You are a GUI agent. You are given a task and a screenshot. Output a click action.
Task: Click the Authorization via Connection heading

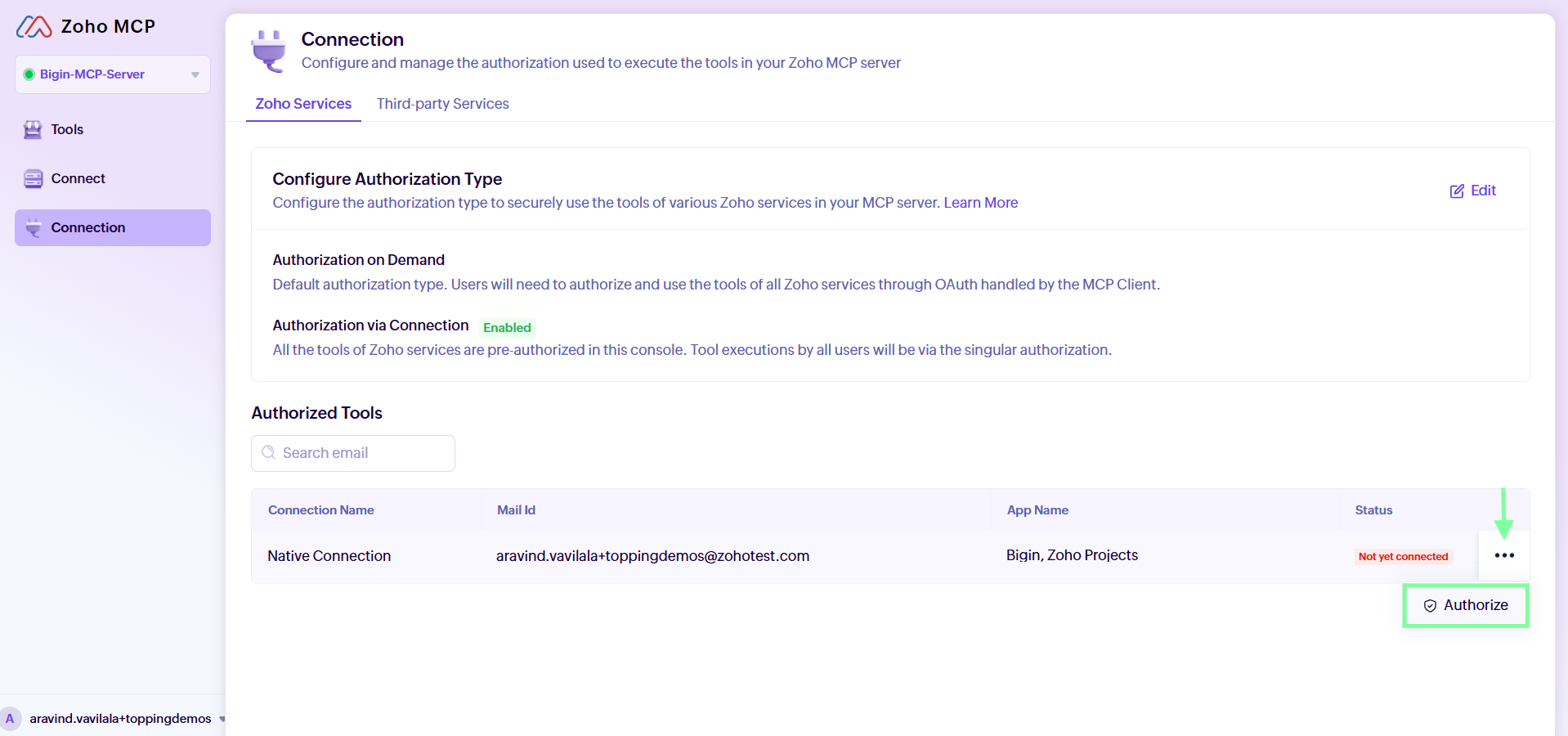[x=370, y=325]
